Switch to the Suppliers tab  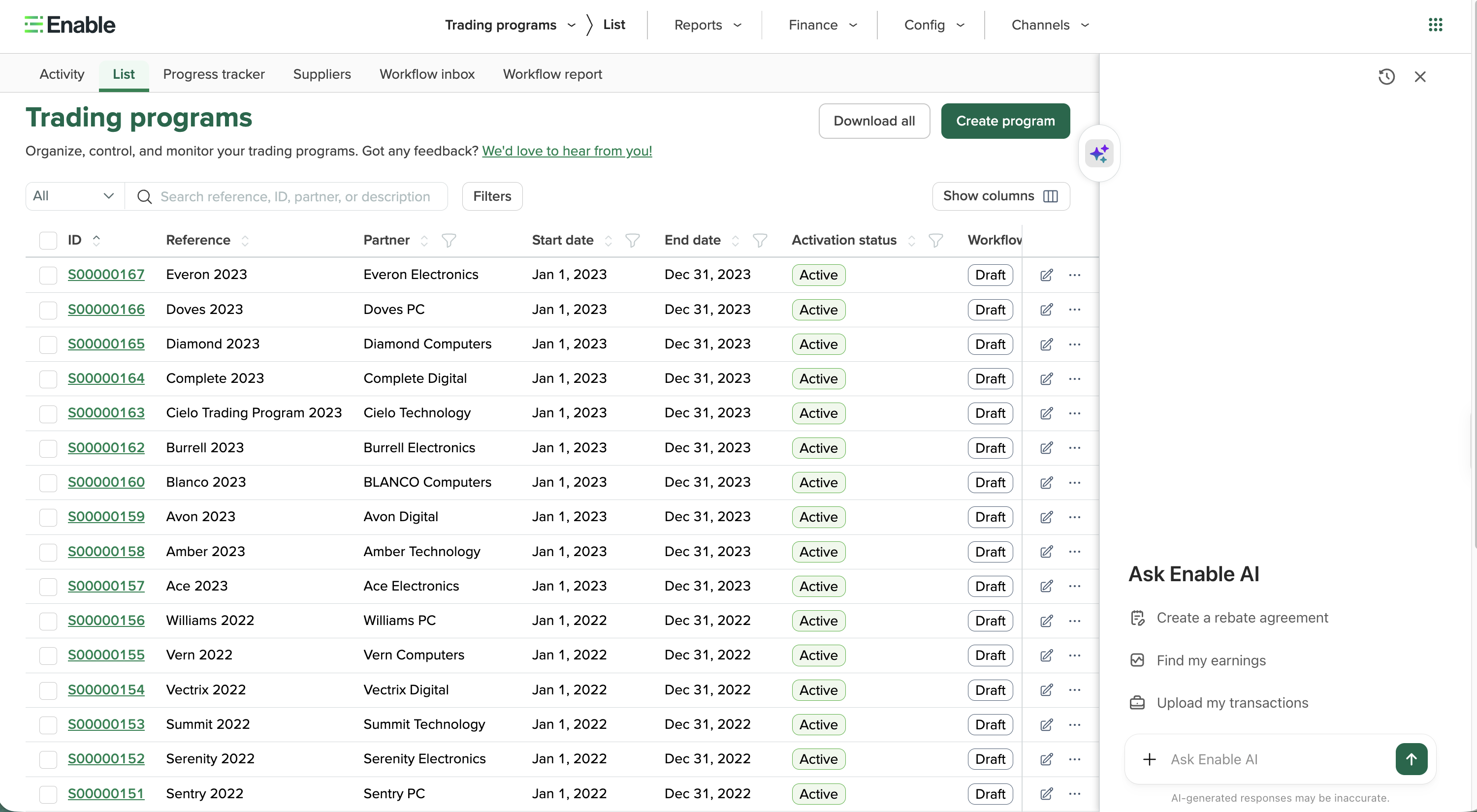[x=321, y=74]
